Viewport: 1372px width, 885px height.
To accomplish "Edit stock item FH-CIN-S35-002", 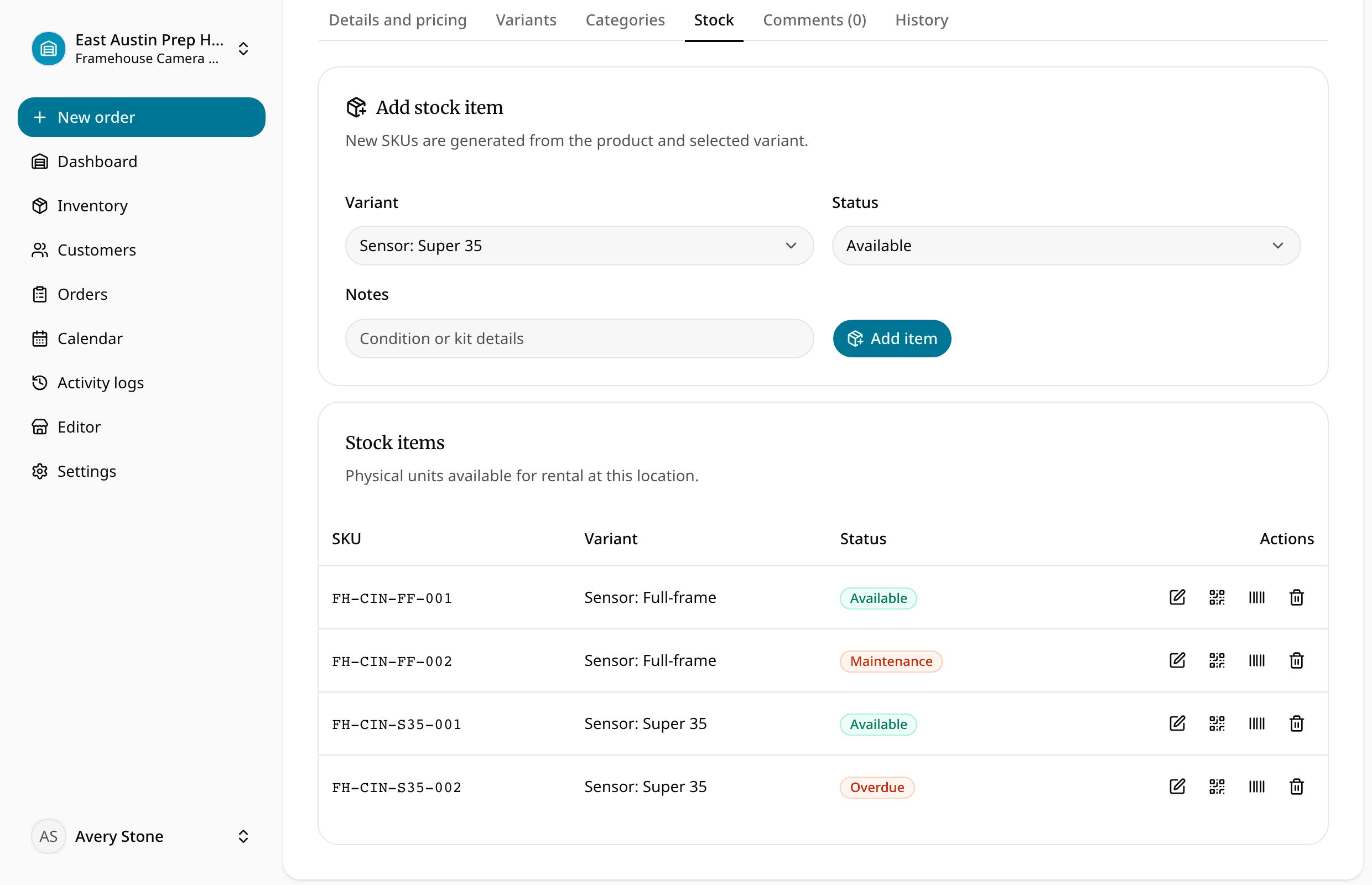I will click(1177, 786).
